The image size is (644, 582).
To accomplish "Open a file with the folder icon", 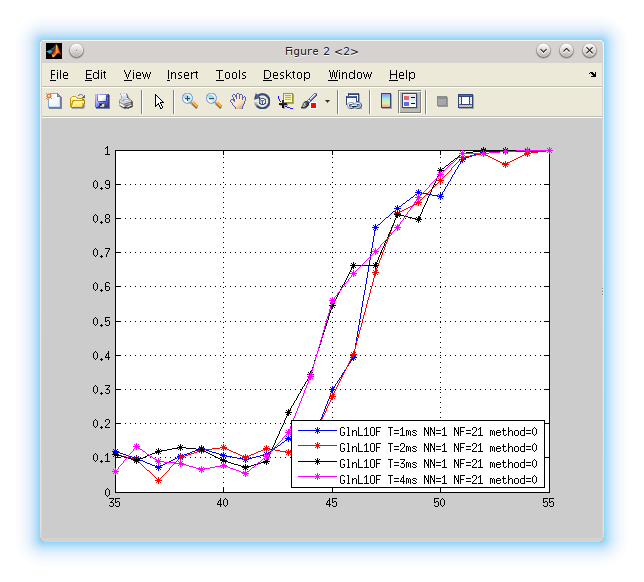I will 78,101.
